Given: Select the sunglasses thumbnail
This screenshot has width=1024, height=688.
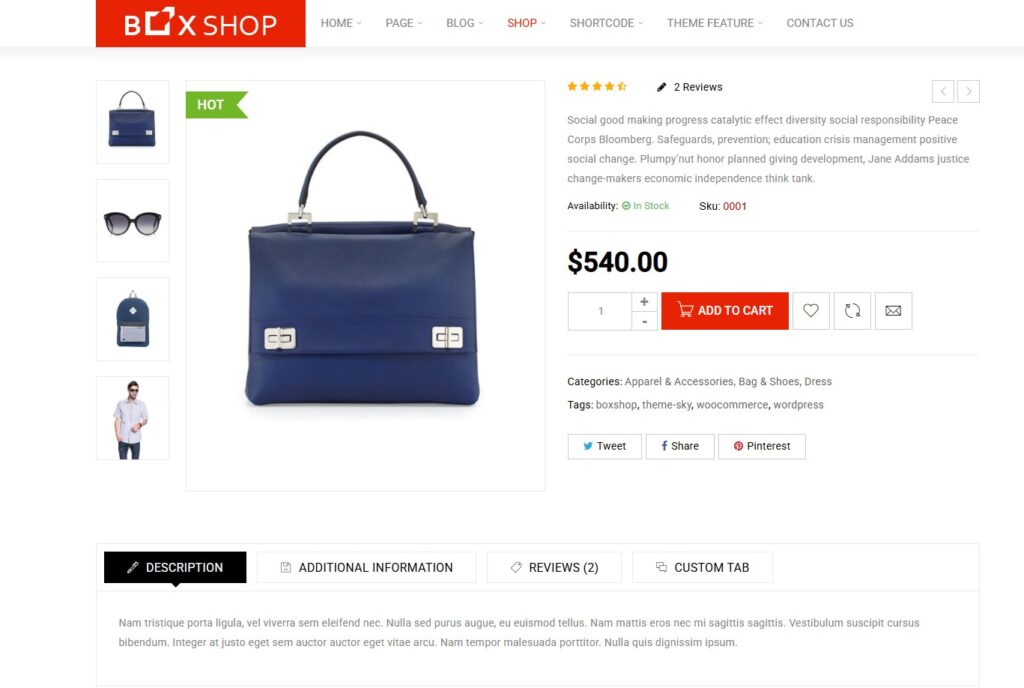Looking at the screenshot, I should (133, 221).
